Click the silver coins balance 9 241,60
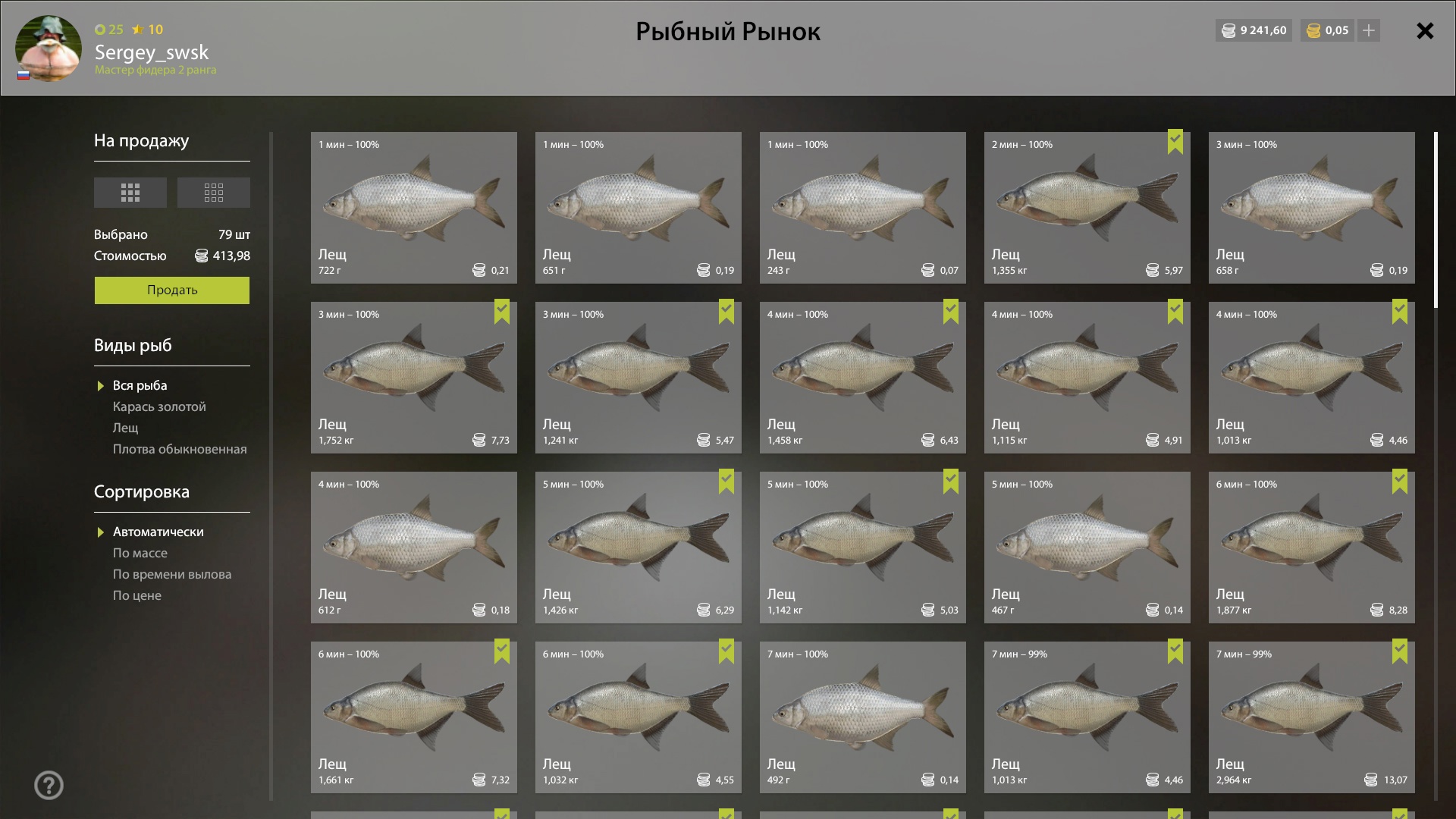The height and width of the screenshot is (819, 1456). (1254, 30)
